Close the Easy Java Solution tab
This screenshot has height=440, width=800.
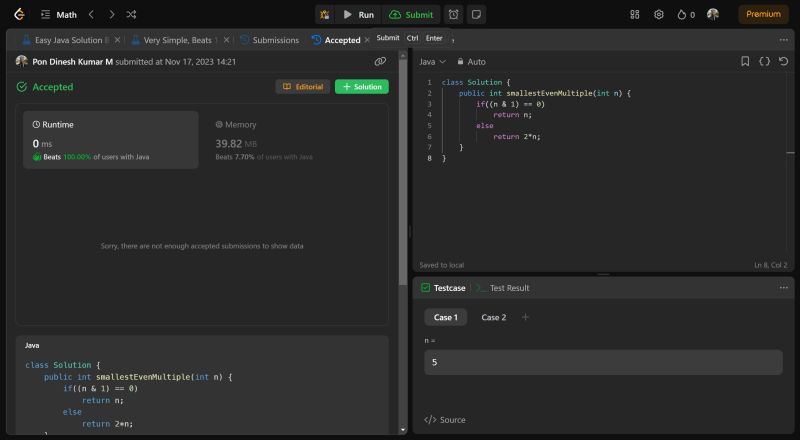click(117, 40)
